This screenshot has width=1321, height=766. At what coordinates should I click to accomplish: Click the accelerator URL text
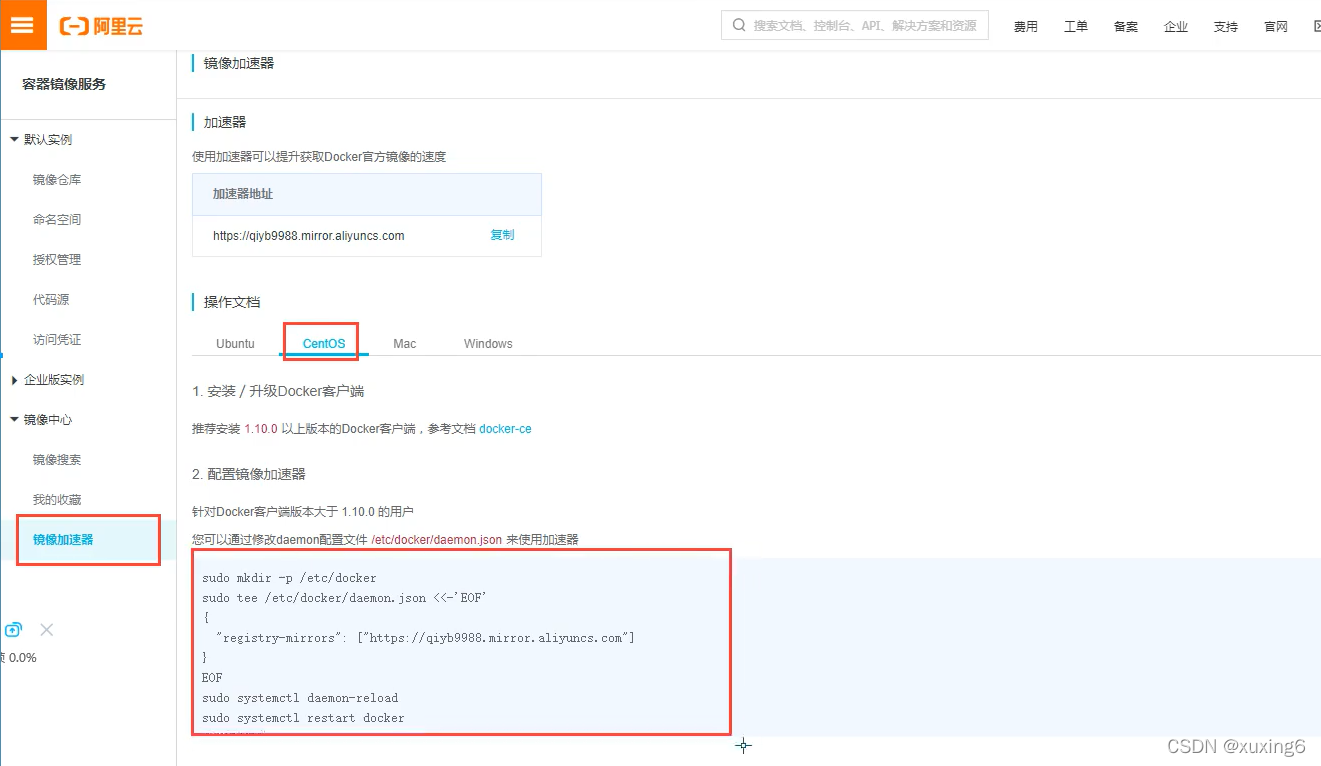click(308, 236)
